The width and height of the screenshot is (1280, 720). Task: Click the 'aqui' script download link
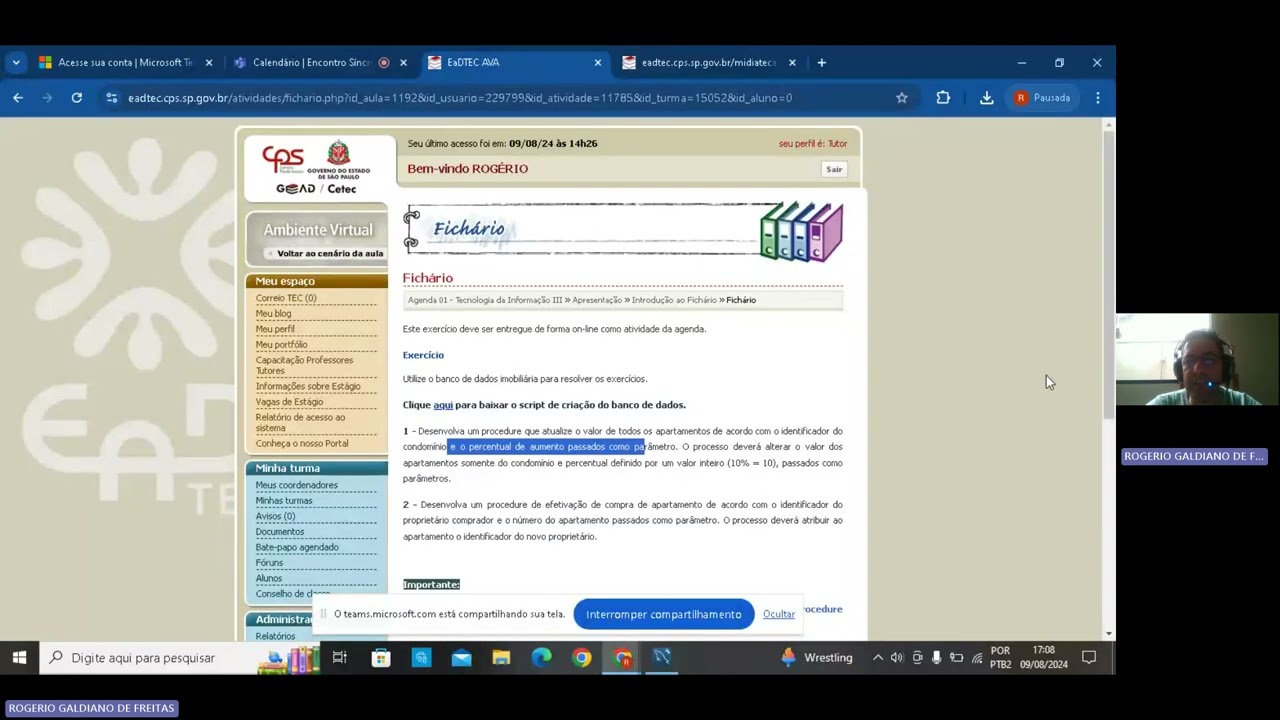pyautogui.click(x=443, y=405)
